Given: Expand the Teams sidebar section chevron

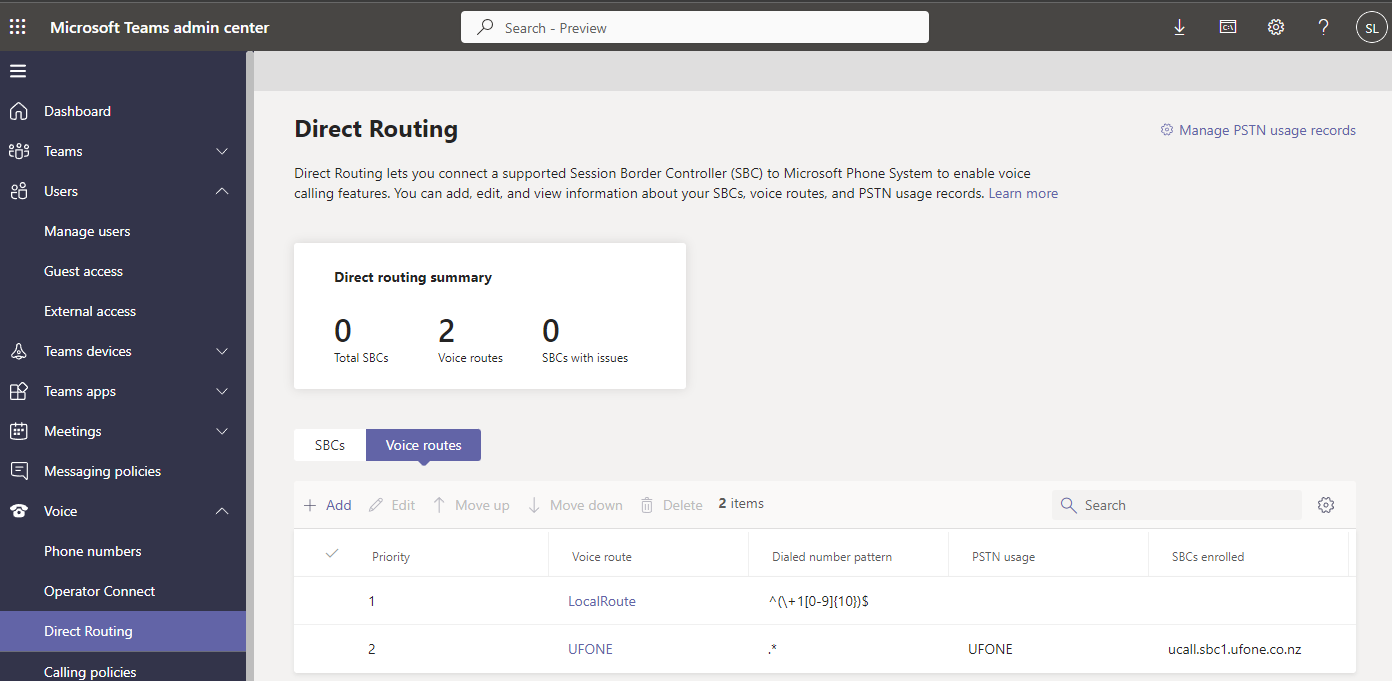Looking at the screenshot, I should pyautogui.click(x=222, y=151).
